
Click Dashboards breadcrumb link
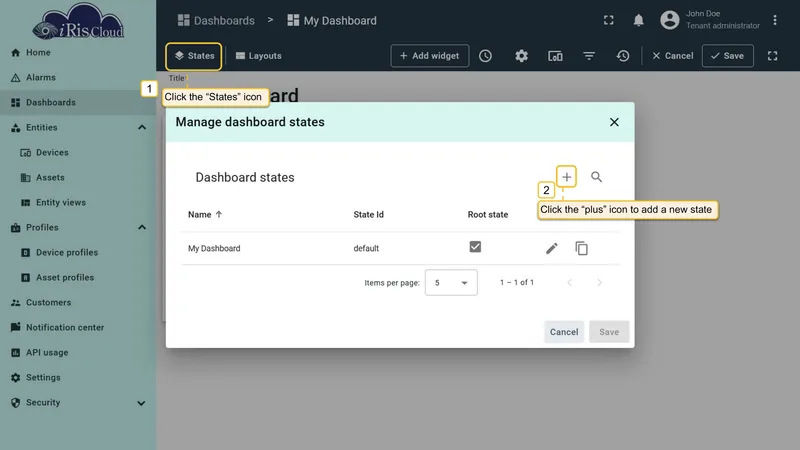tap(216, 20)
